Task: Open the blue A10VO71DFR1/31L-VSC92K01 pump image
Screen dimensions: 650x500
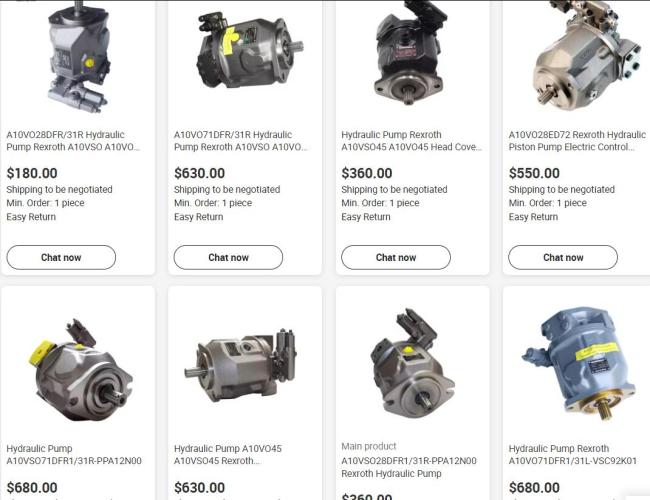Action: coord(579,364)
